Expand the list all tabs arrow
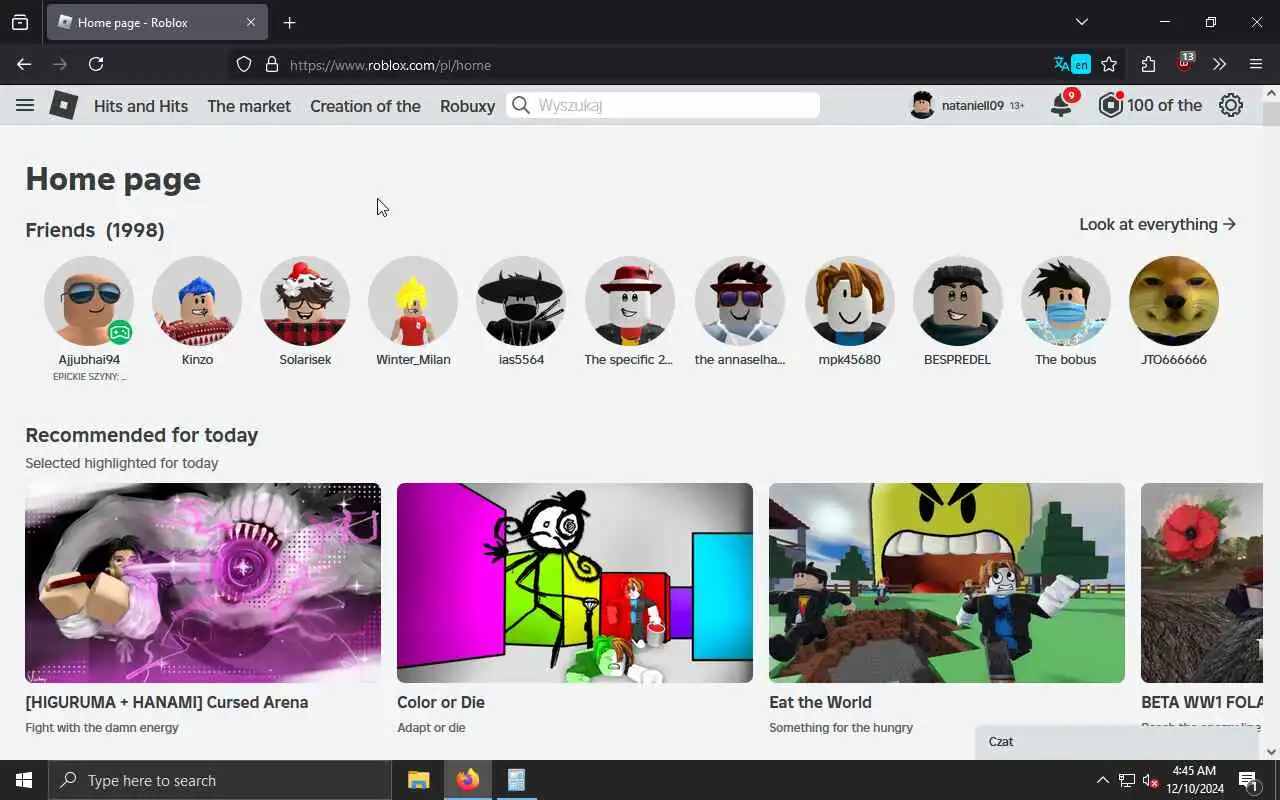The height and width of the screenshot is (800, 1280). coord(1081,22)
